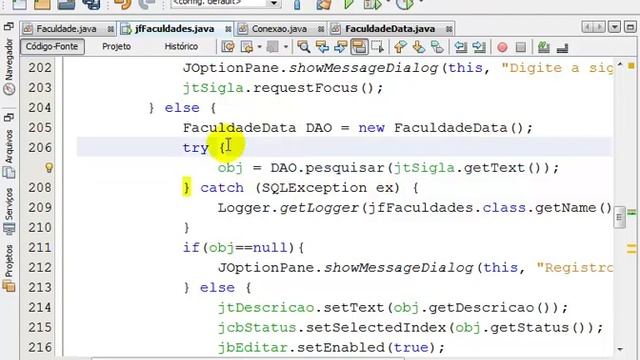The height and width of the screenshot is (360, 640).
Task: Click the top yellow error stripe marker
Action: pyautogui.click(x=631, y=66)
